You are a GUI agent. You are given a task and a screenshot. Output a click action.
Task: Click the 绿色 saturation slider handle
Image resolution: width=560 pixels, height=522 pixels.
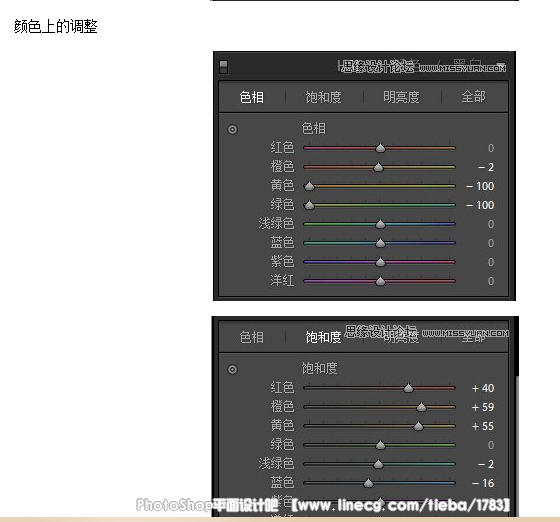[x=380, y=445]
